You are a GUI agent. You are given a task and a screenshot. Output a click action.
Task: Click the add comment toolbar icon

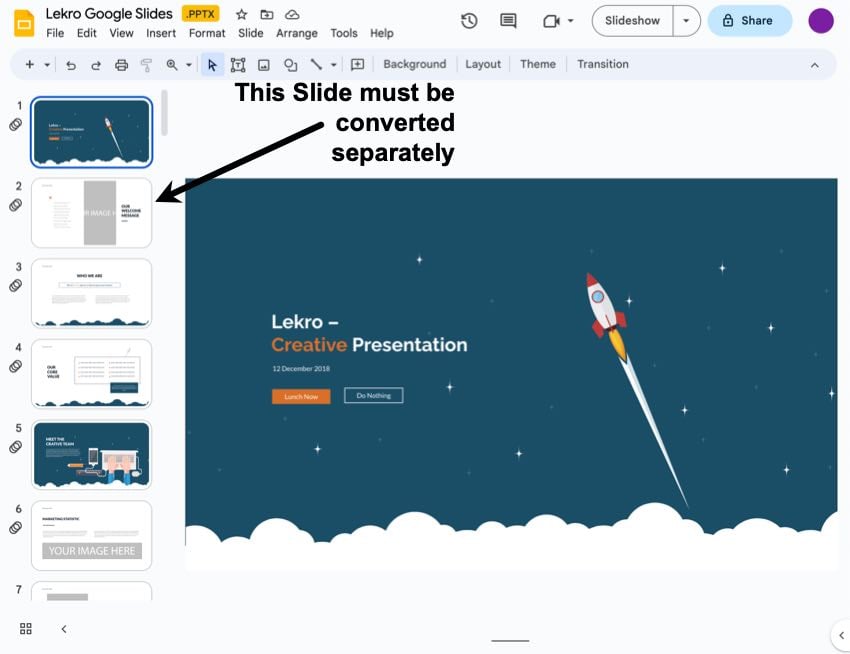(357, 65)
